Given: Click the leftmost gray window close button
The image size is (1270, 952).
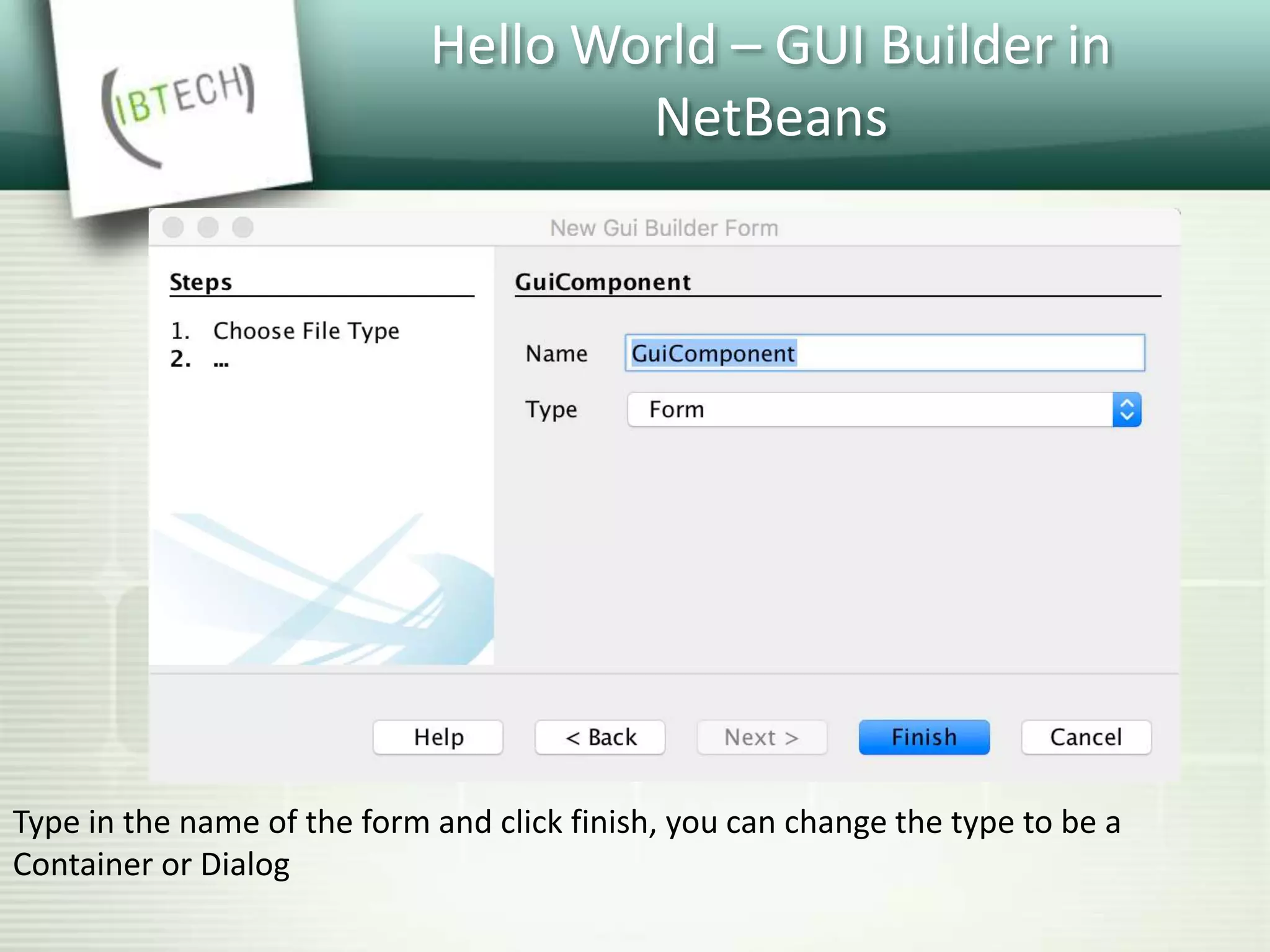Looking at the screenshot, I should click(173, 227).
